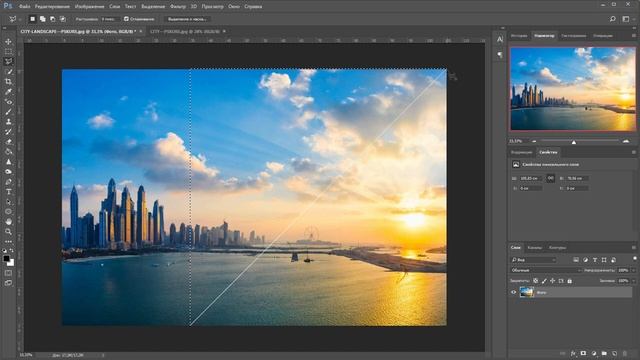The image size is (640, 360).
Task: Select the Rectangular Marquee tool
Action: (x=8, y=52)
